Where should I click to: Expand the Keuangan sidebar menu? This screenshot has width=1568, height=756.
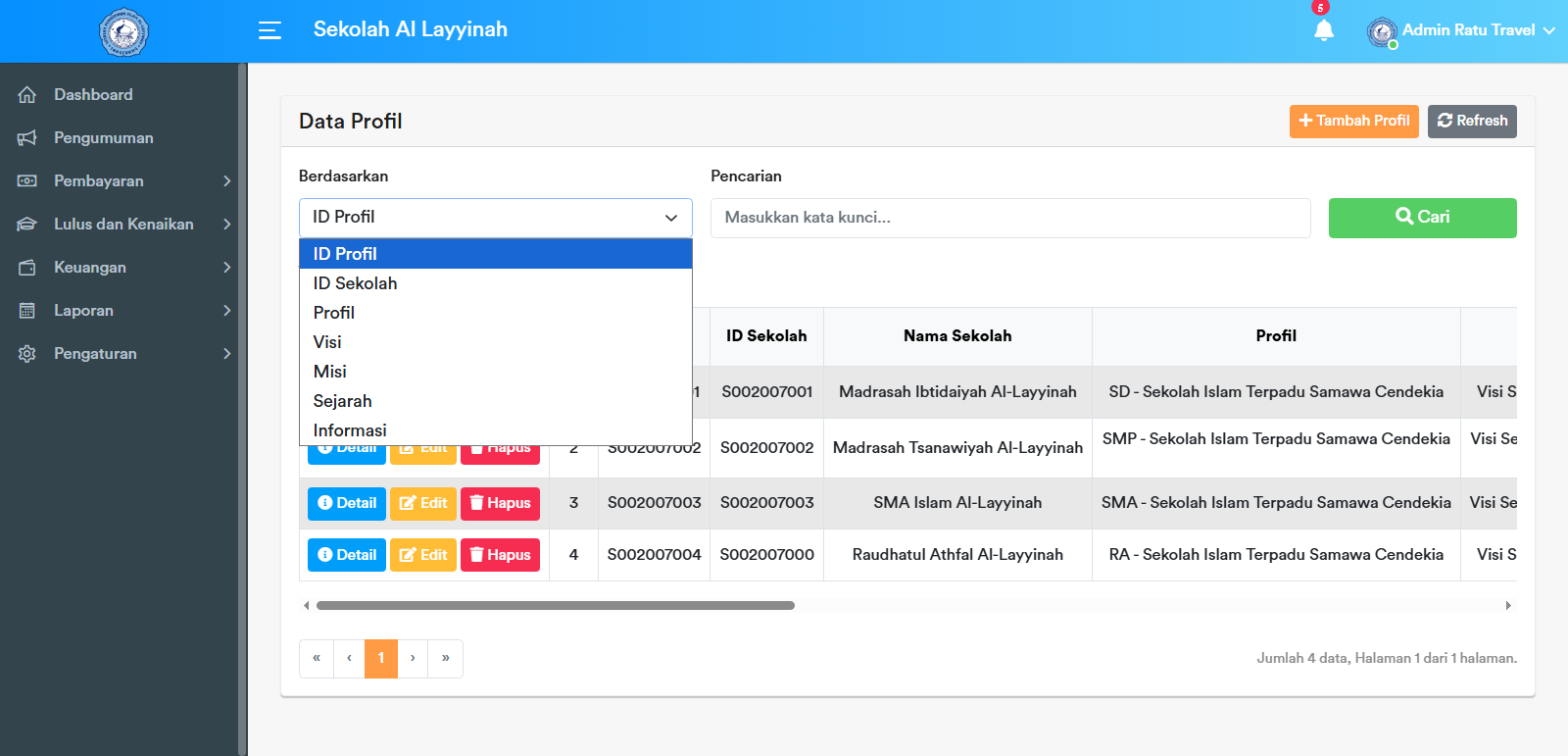tap(123, 268)
